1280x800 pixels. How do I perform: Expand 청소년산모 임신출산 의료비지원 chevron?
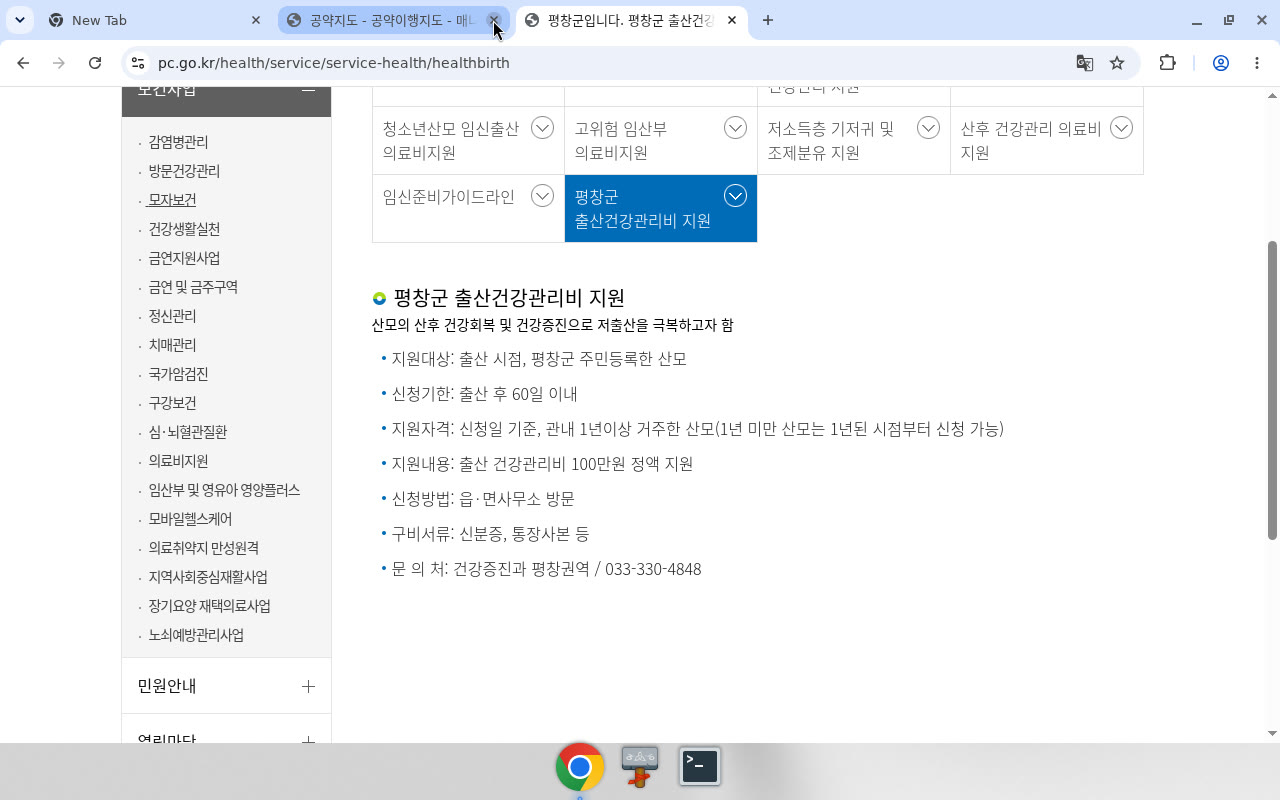[542, 128]
